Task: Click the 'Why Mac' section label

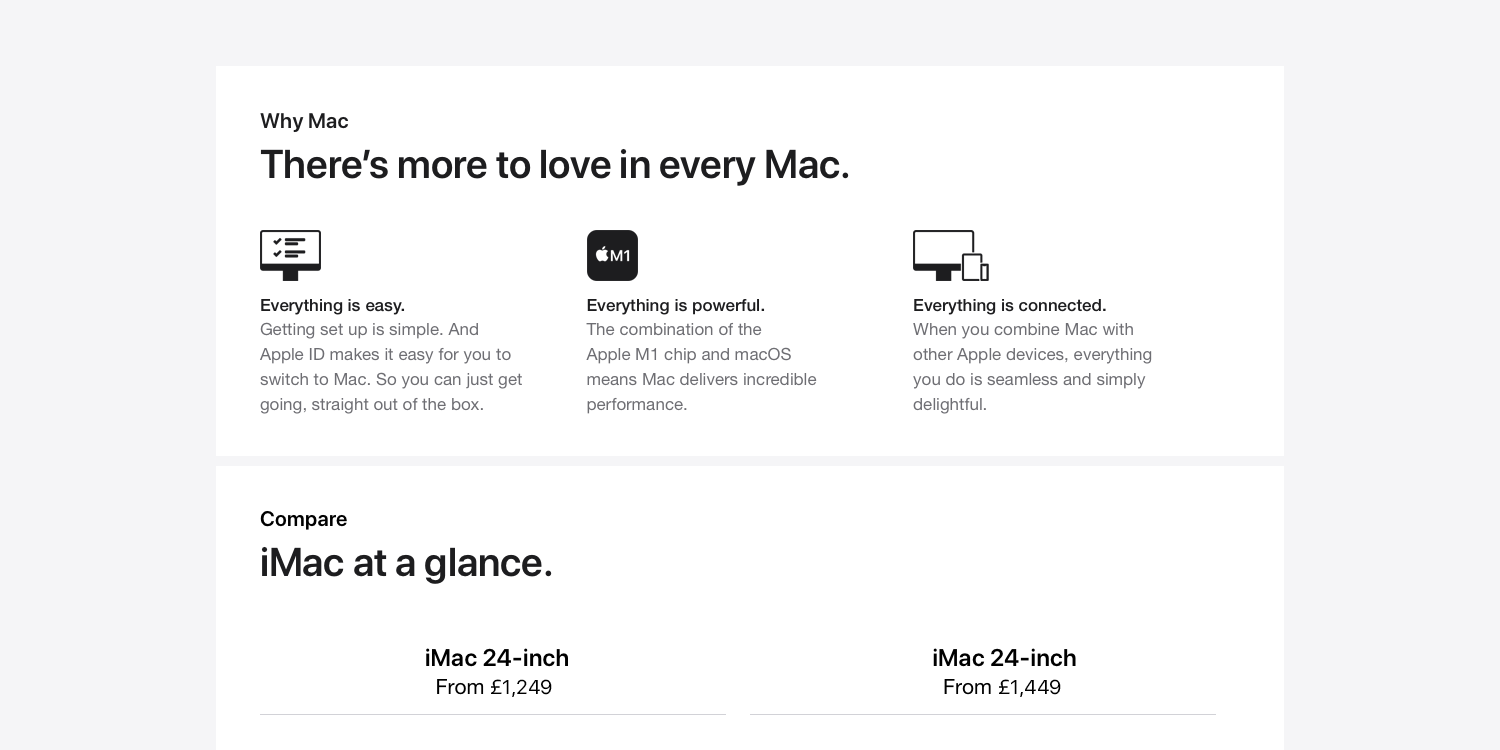Action: coord(304,121)
